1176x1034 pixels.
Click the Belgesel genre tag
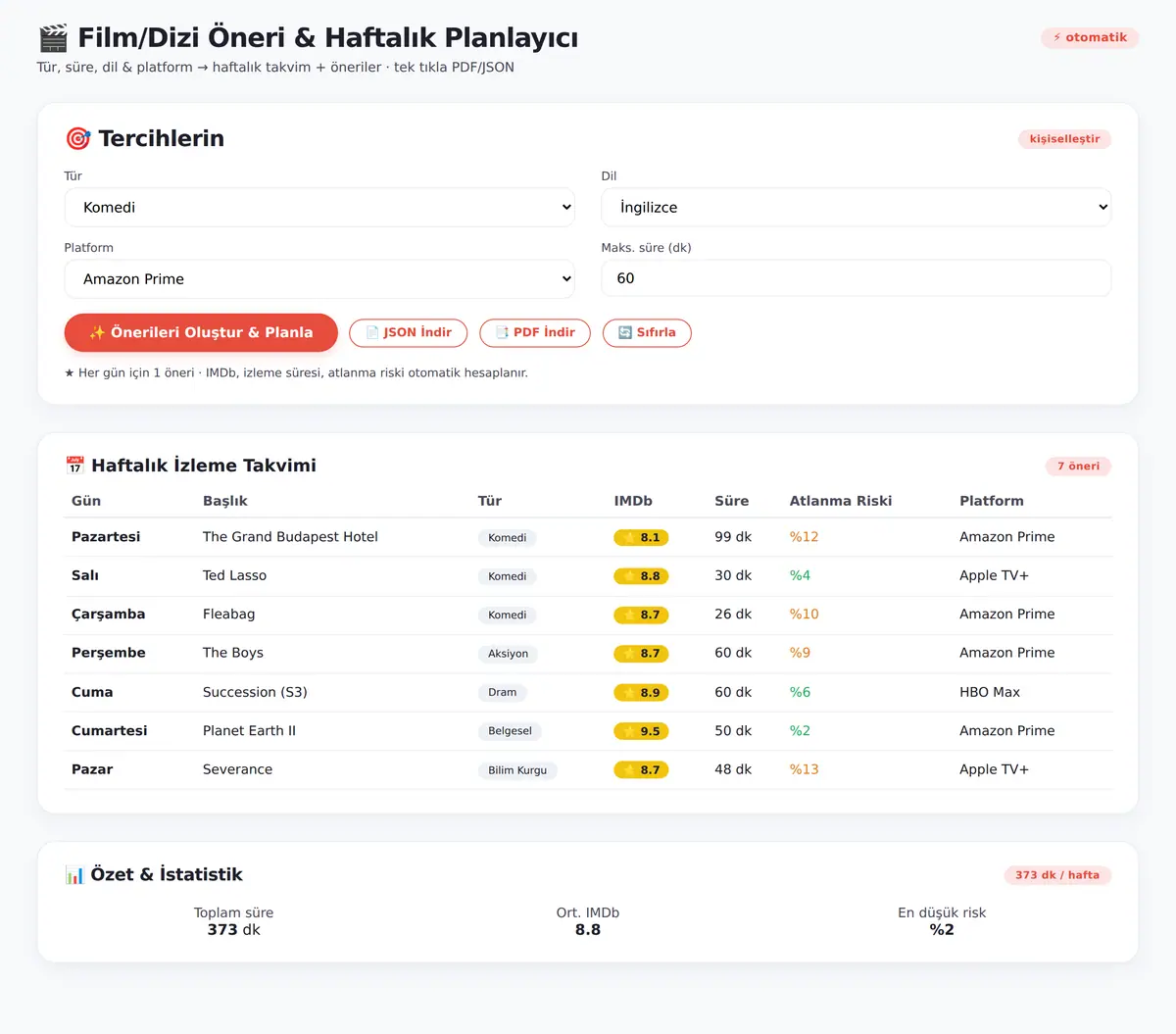(511, 731)
